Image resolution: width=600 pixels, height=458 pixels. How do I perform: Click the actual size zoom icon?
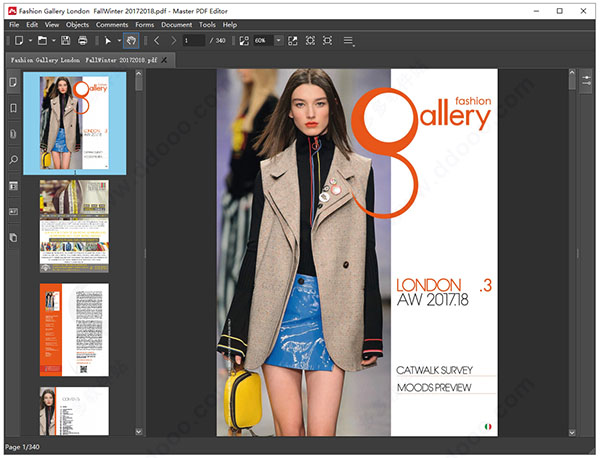point(293,41)
